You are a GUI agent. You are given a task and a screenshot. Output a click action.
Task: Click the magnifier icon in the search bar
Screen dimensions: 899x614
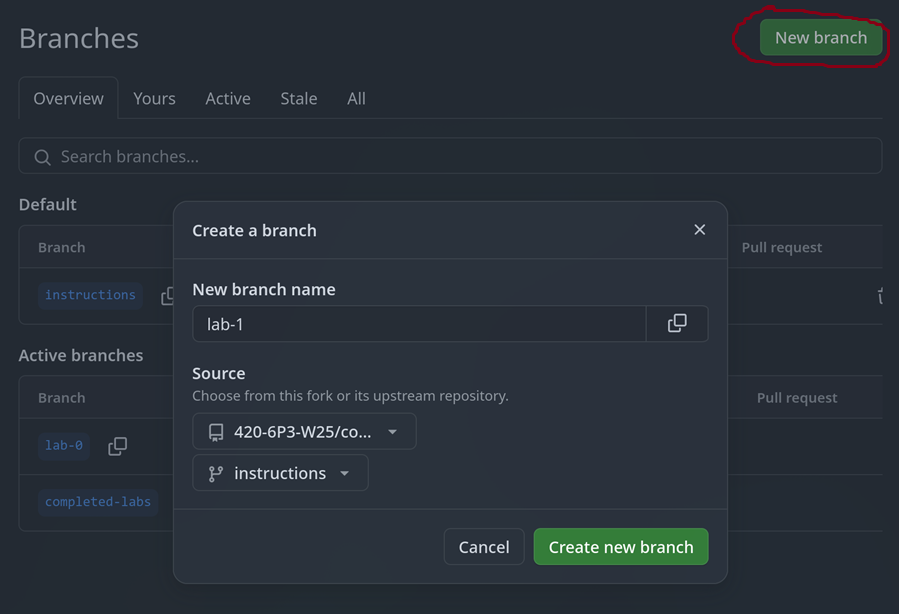pos(42,157)
